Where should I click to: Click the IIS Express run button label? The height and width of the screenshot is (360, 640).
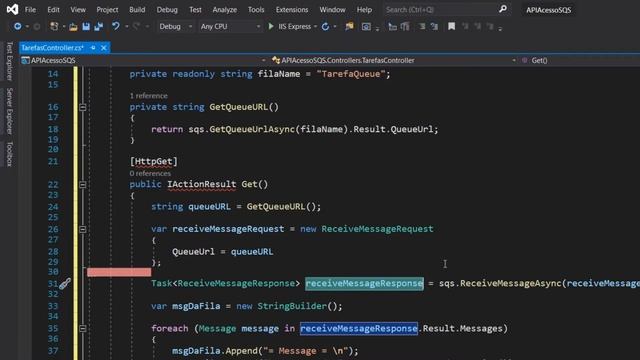tap(294, 27)
